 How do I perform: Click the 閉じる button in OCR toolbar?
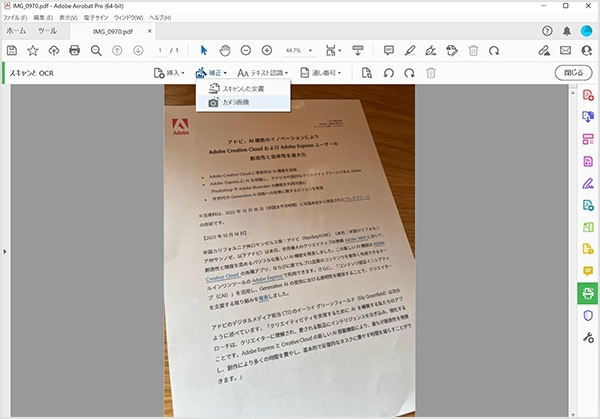pyautogui.click(x=573, y=73)
